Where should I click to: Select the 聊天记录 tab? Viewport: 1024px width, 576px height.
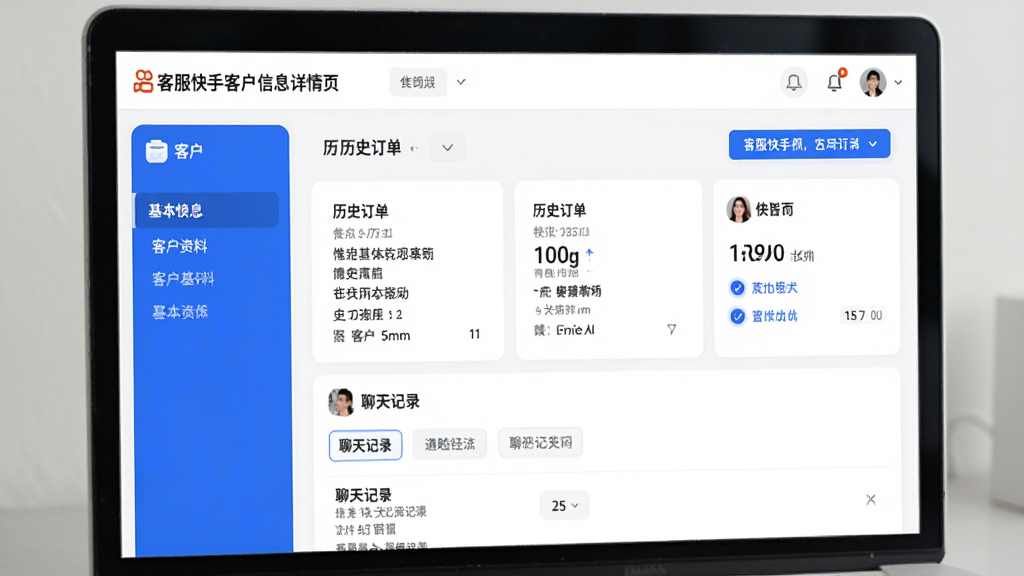coord(365,445)
